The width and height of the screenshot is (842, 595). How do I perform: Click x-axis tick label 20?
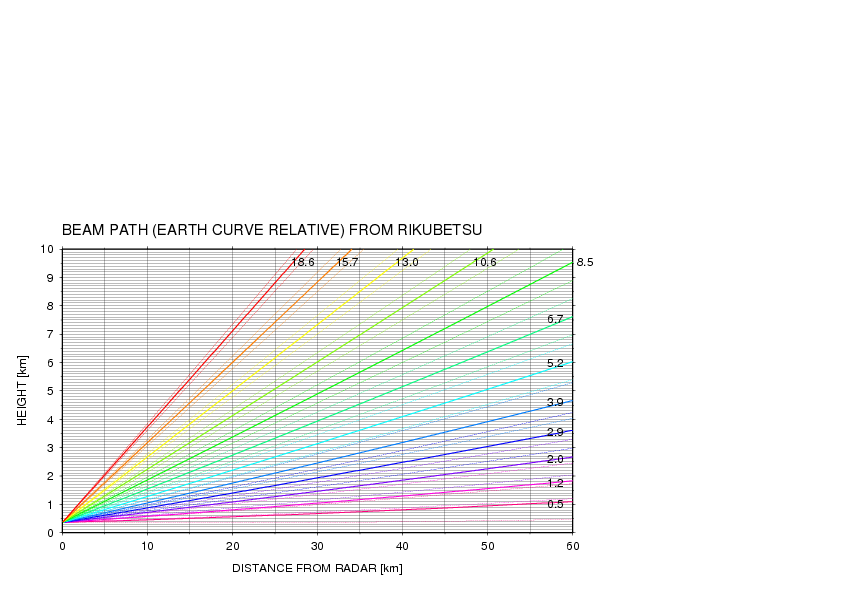click(233, 546)
